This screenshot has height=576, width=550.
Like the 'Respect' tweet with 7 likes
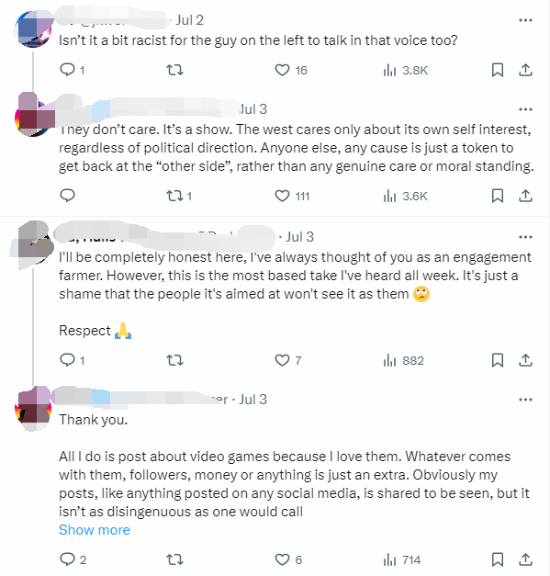pyautogui.click(x=288, y=360)
